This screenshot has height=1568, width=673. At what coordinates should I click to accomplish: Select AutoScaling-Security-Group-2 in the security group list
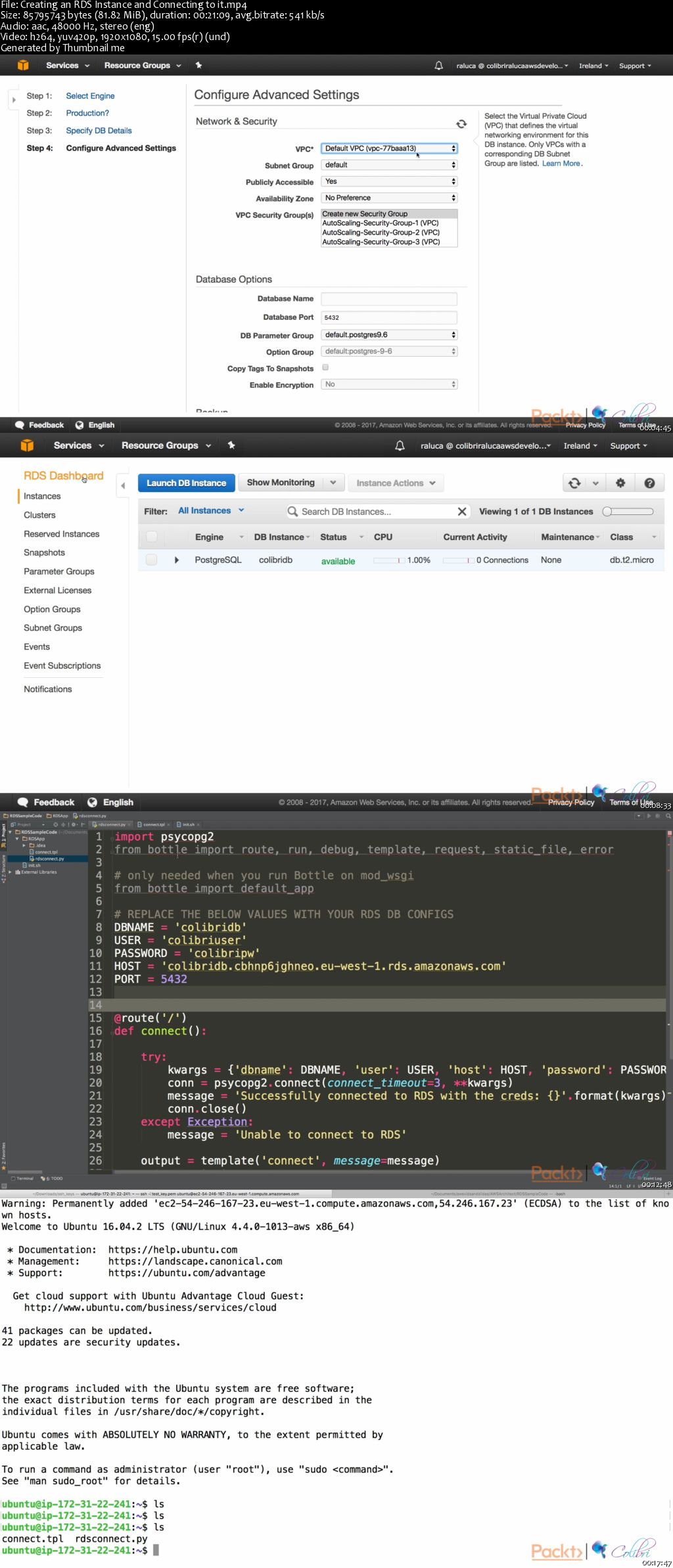tap(389, 233)
